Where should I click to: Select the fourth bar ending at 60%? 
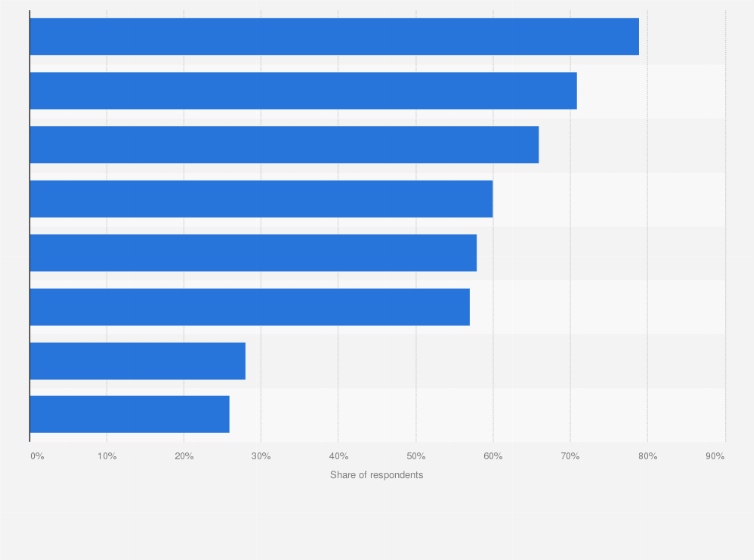click(261, 199)
